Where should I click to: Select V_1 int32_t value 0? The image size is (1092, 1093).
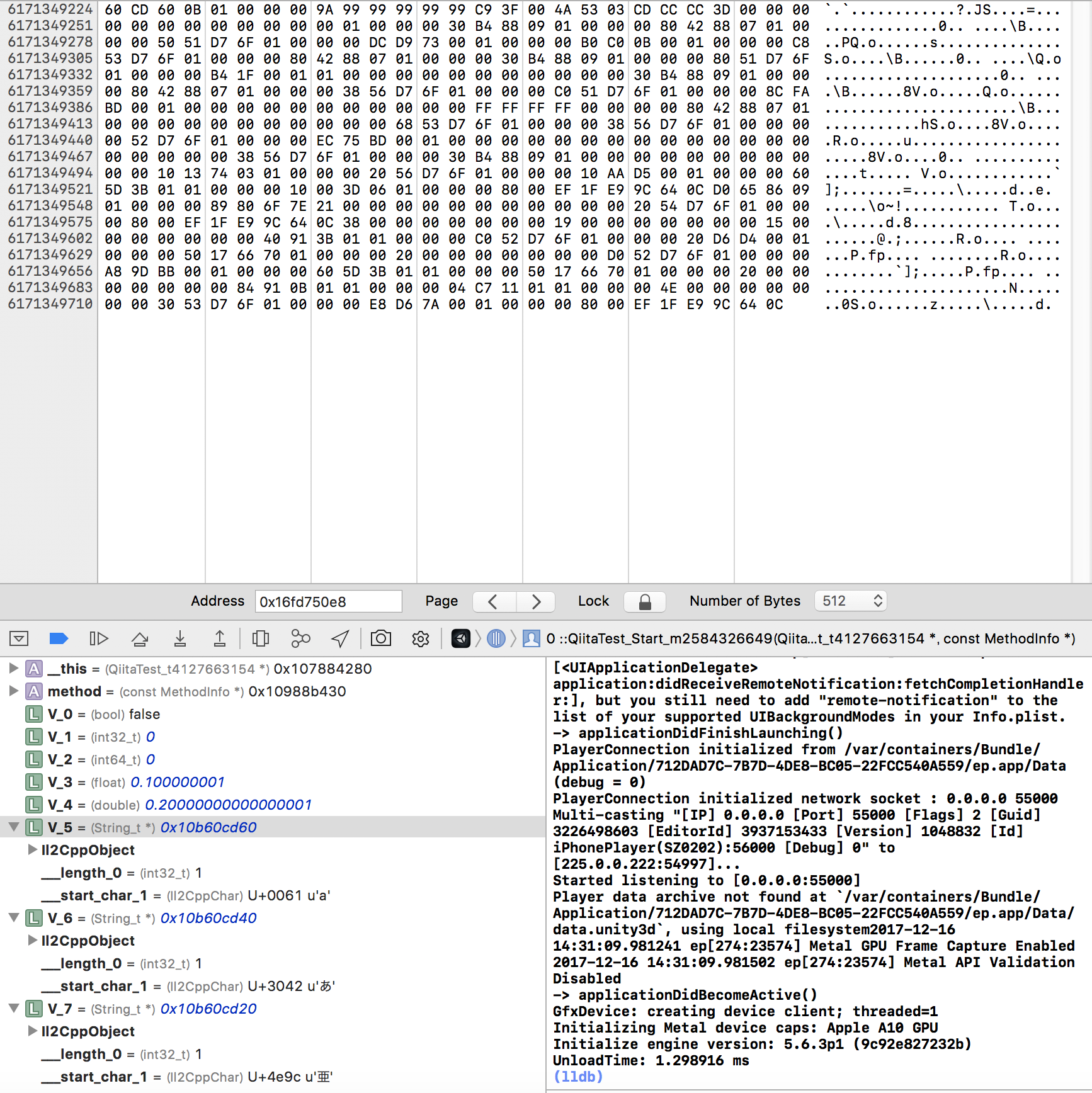coord(151,737)
